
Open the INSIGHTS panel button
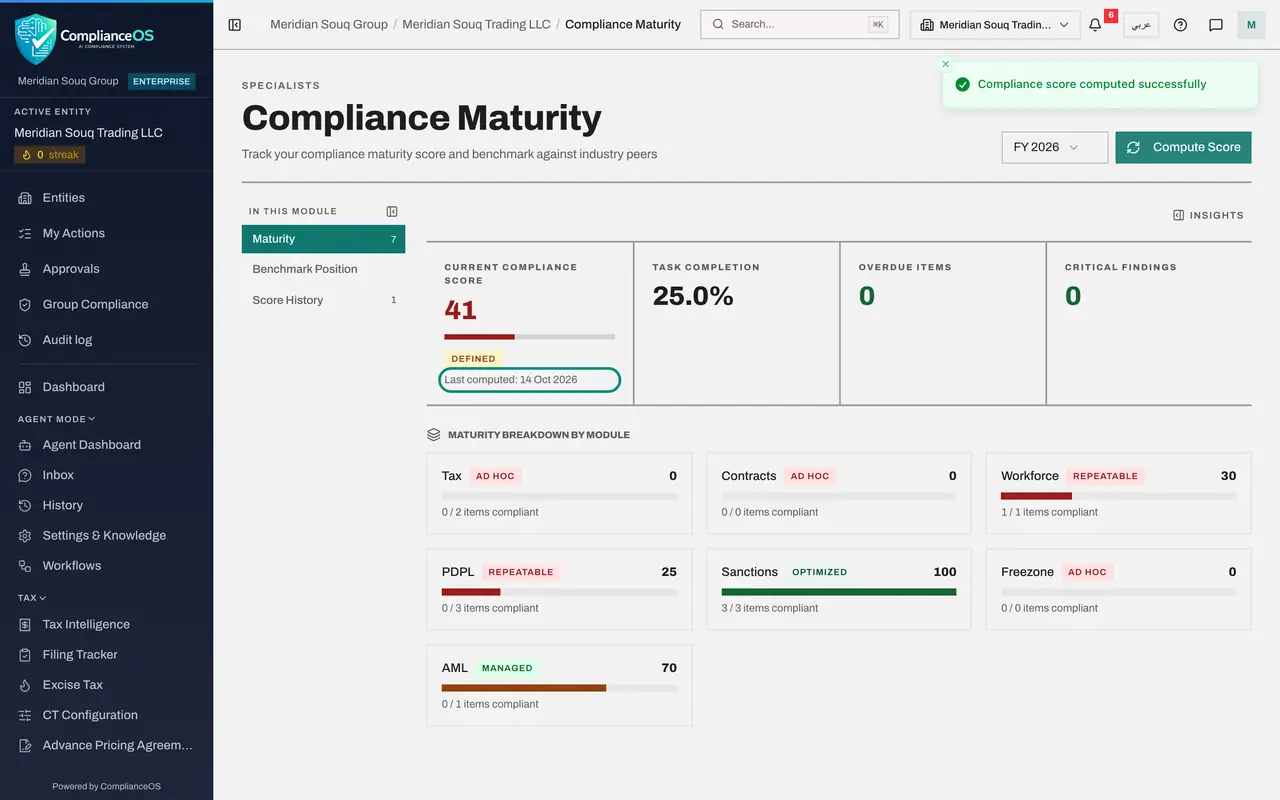[1208, 215]
